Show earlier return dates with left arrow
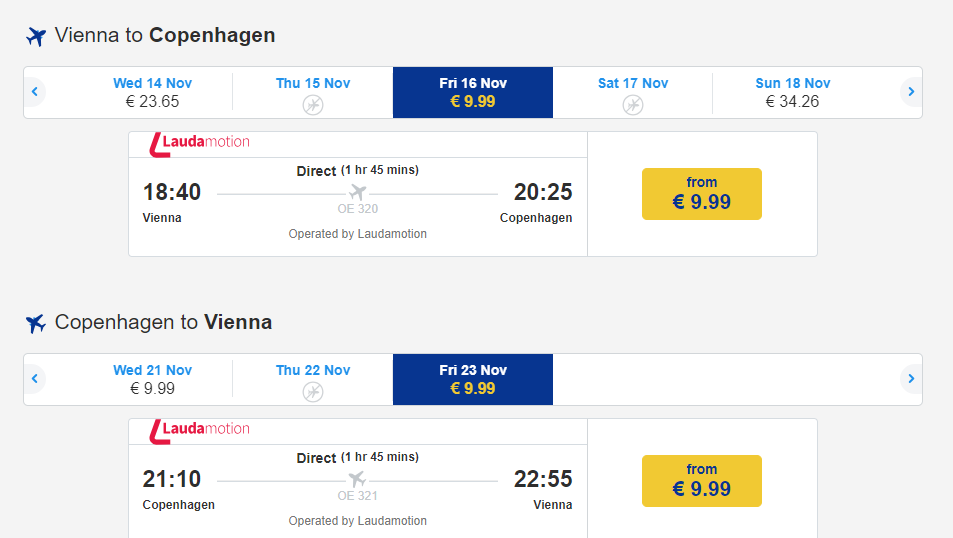 point(35,379)
